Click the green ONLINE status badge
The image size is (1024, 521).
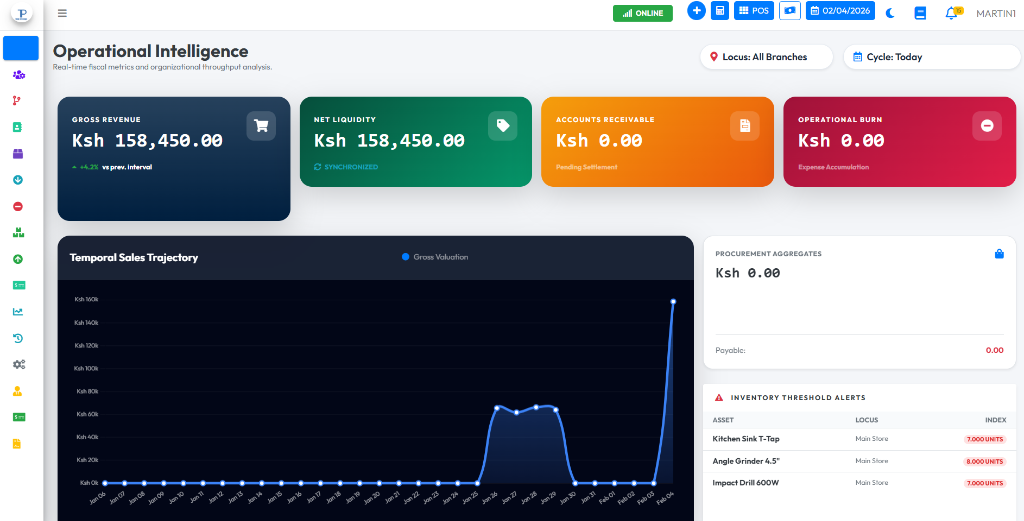click(643, 13)
